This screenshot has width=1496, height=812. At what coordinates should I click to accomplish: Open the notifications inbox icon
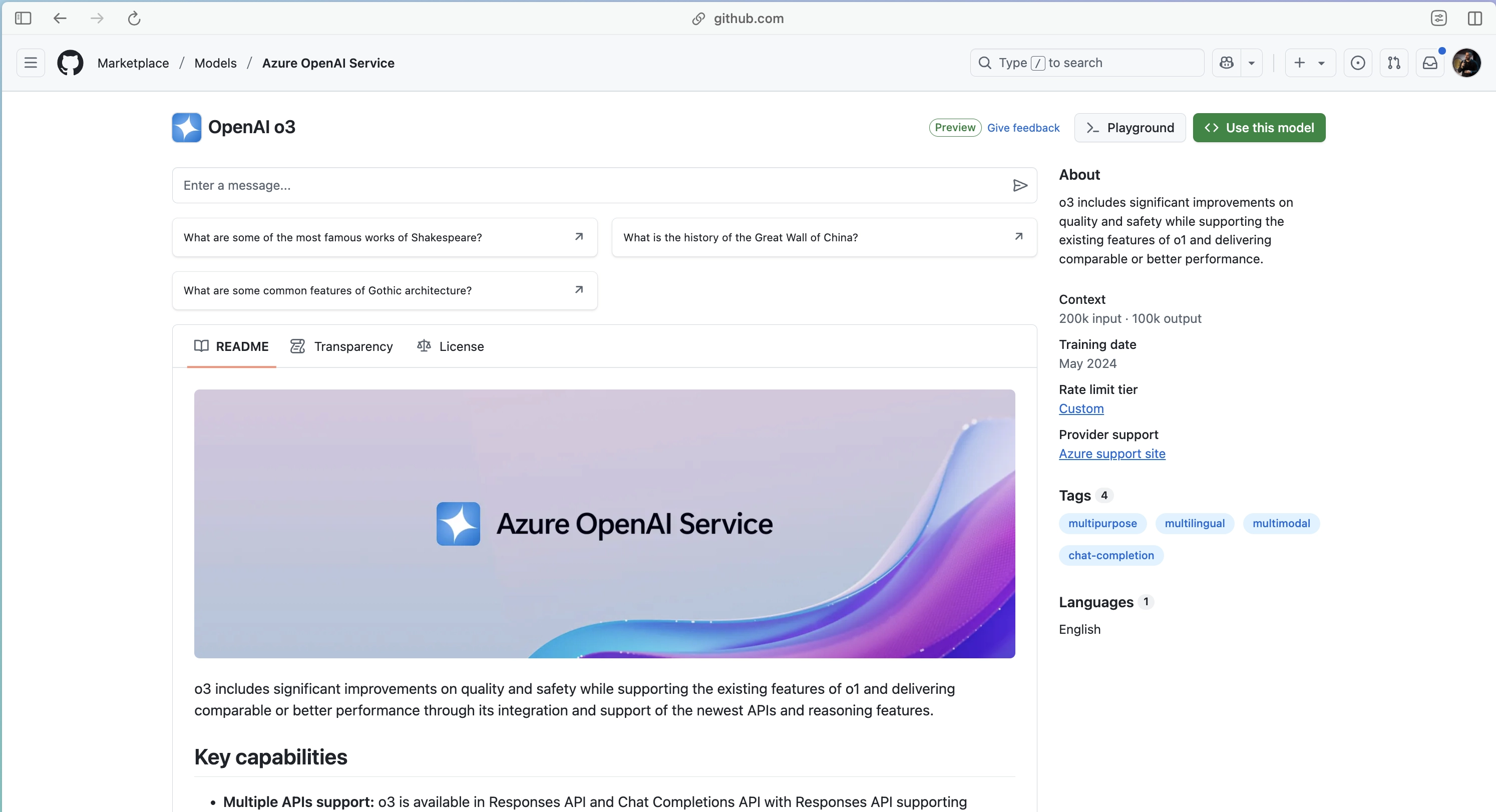[x=1430, y=63]
